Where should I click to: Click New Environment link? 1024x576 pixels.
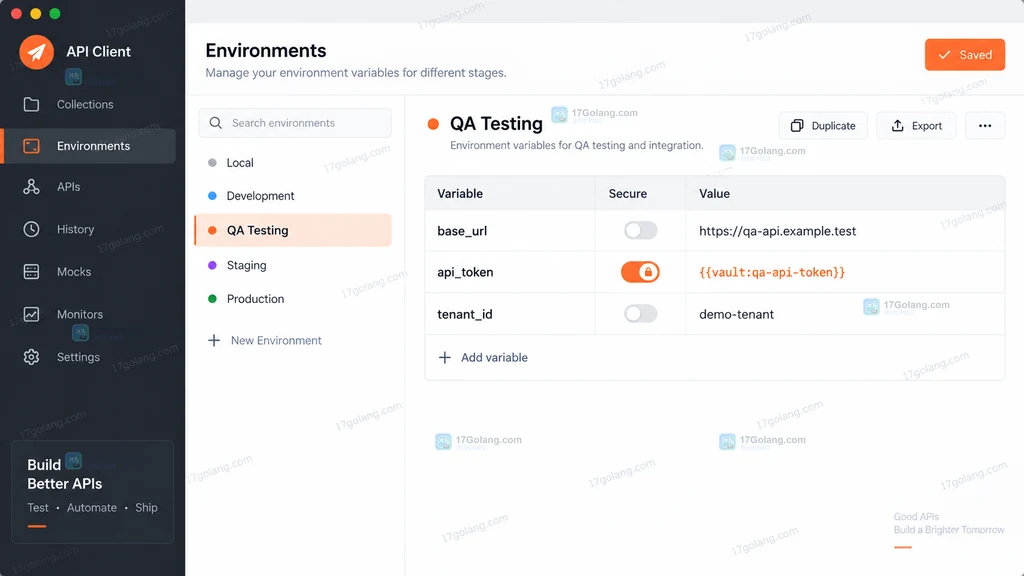(276, 340)
